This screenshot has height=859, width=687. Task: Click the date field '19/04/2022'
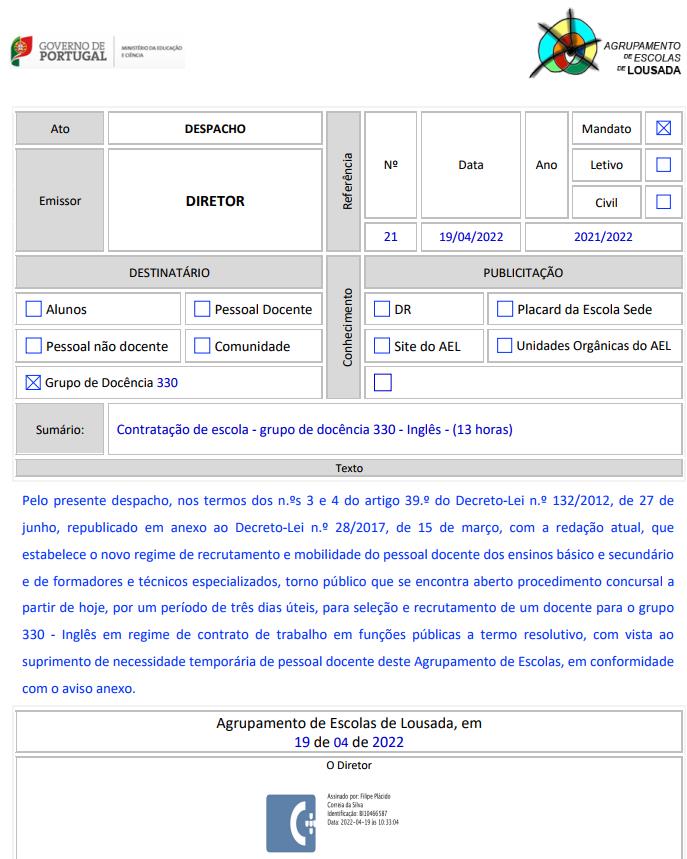(471, 237)
